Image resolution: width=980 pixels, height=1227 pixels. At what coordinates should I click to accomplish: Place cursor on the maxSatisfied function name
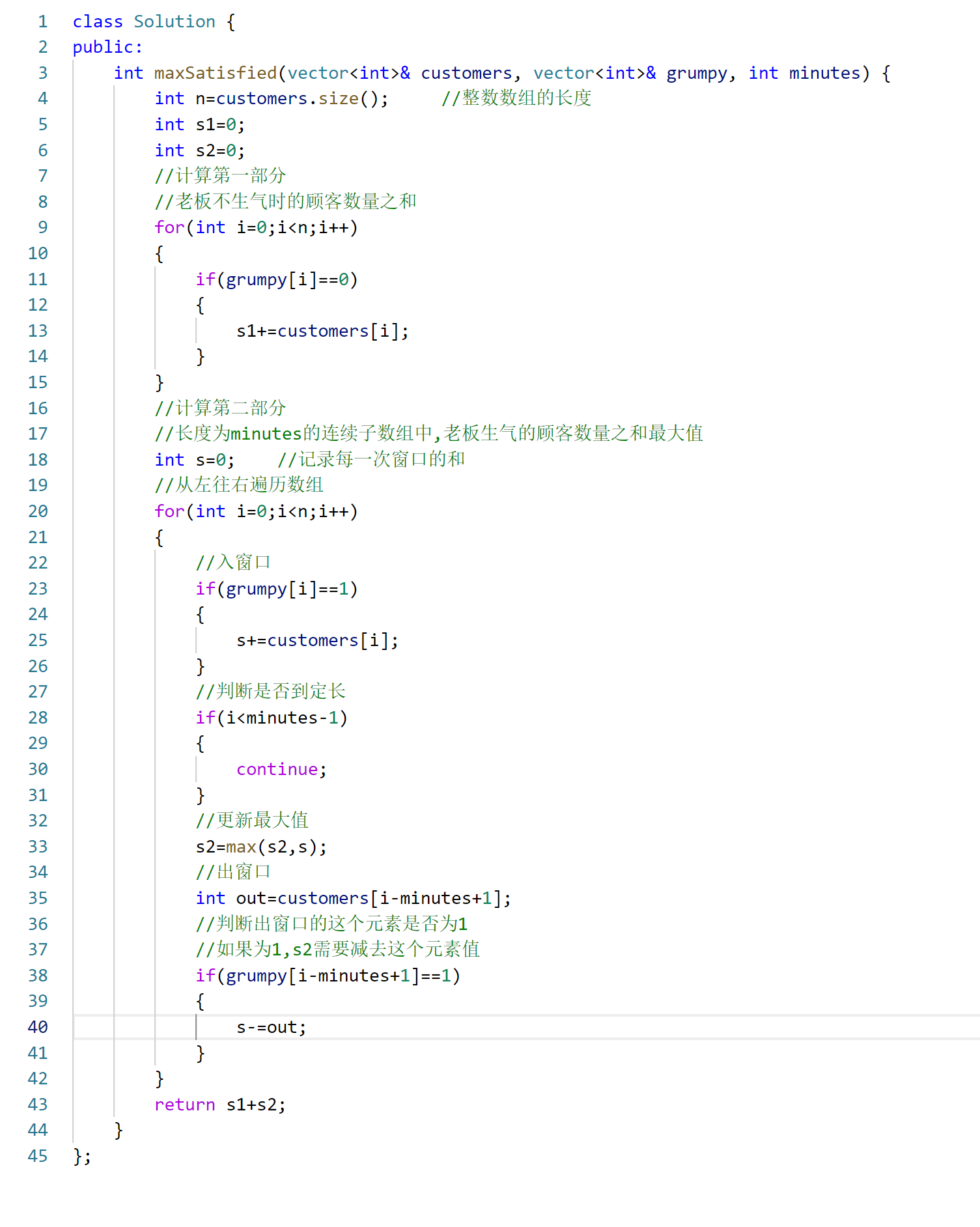click(x=215, y=73)
